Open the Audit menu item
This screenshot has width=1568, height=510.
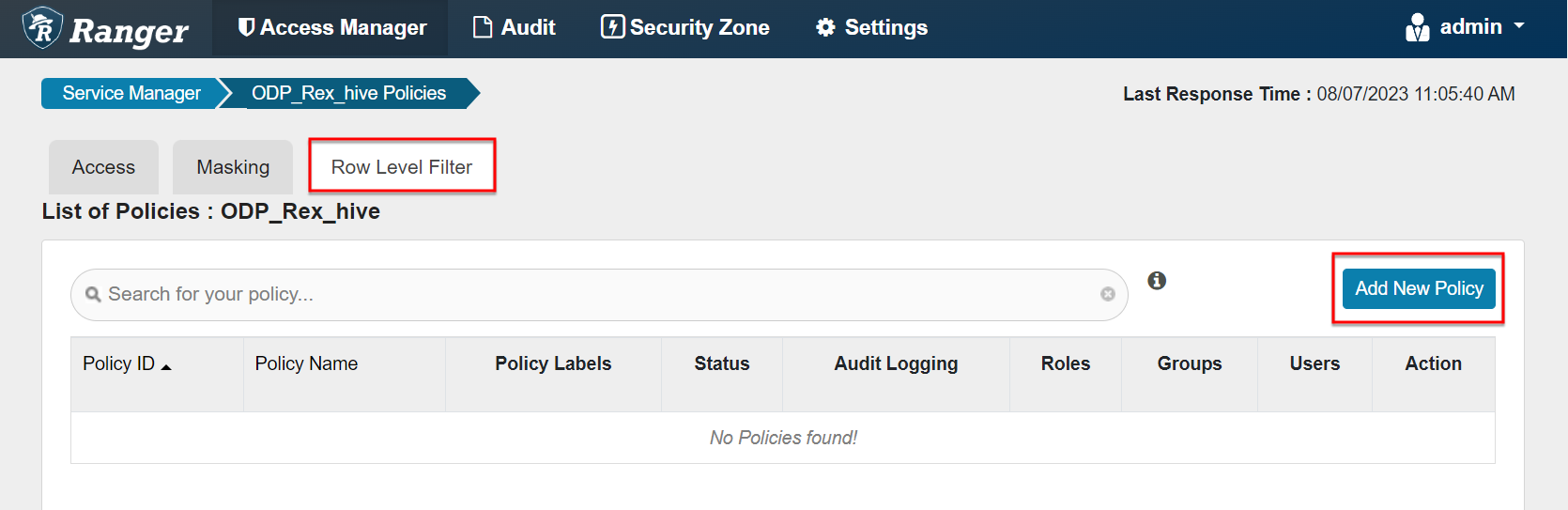click(515, 27)
